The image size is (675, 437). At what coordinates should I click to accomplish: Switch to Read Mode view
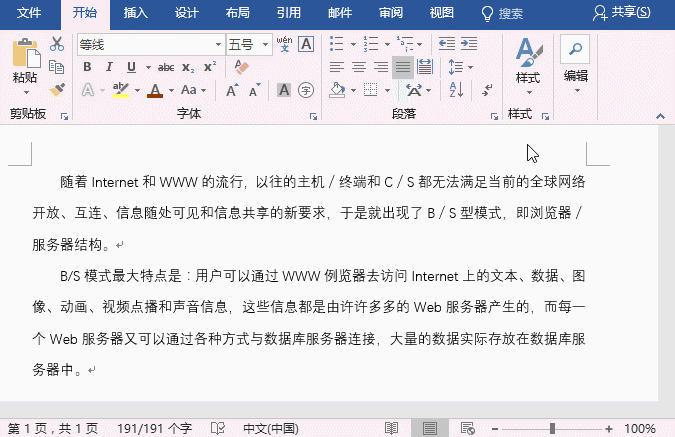(x=391, y=428)
